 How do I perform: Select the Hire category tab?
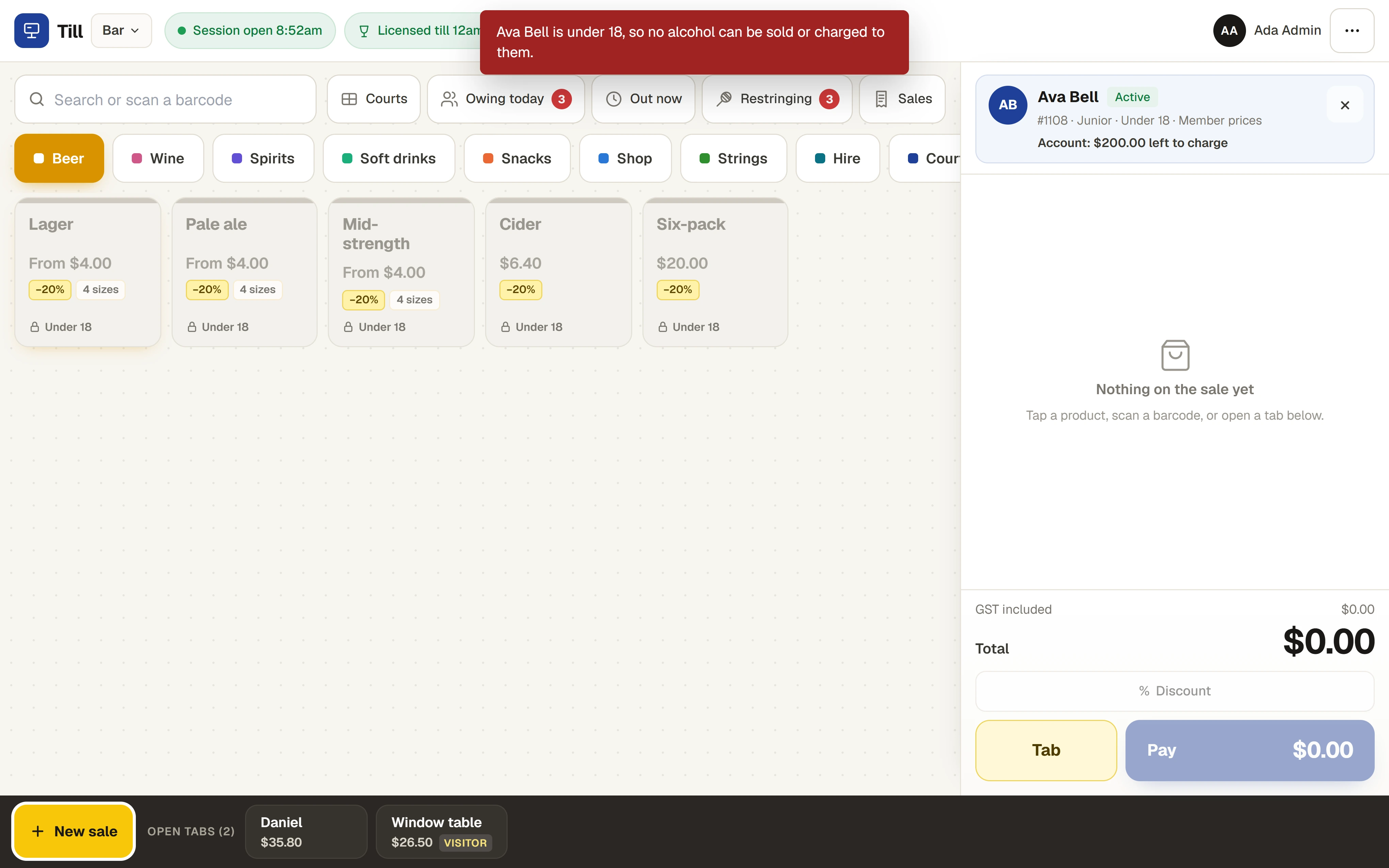pos(837,158)
